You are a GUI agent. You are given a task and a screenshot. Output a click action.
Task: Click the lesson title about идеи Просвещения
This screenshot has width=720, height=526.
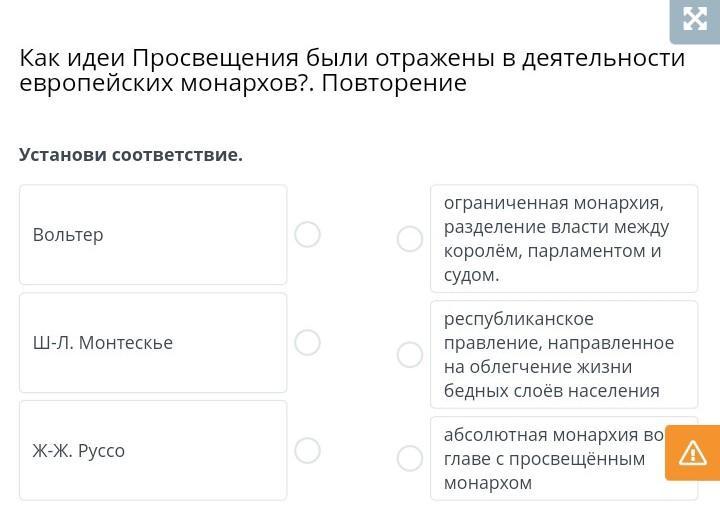click(x=352, y=70)
